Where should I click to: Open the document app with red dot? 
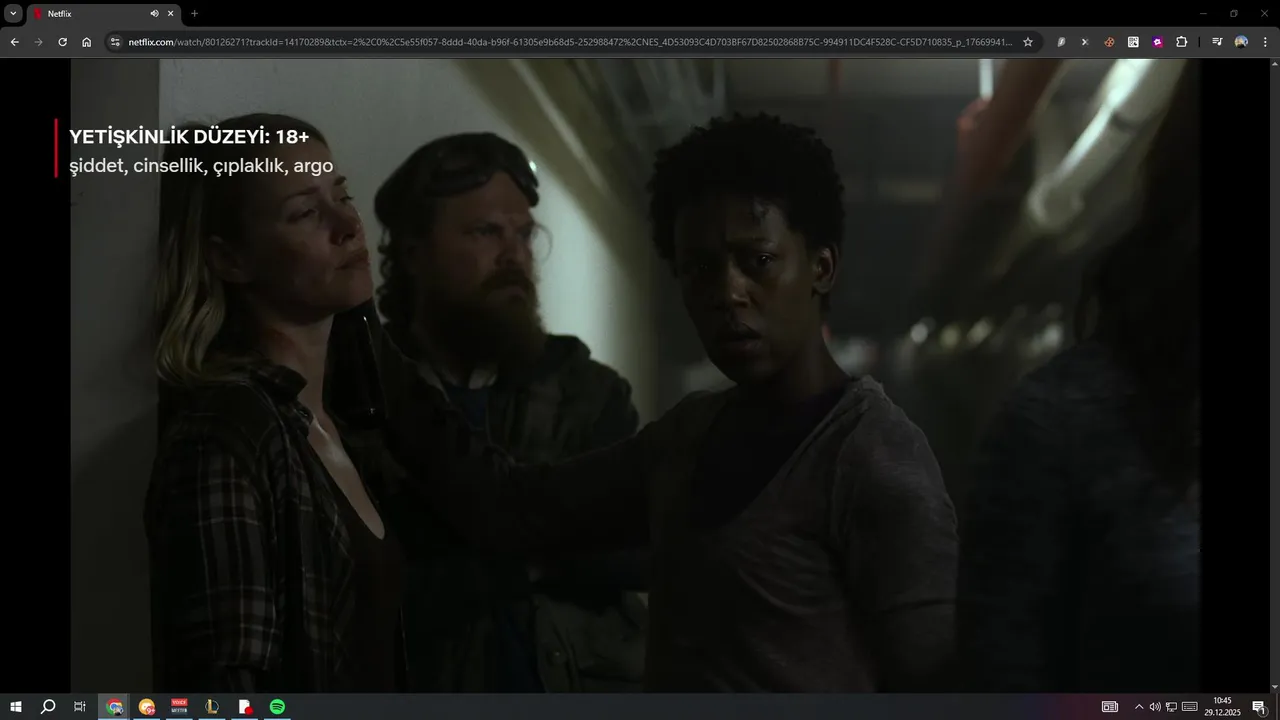(x=244, y=707)
